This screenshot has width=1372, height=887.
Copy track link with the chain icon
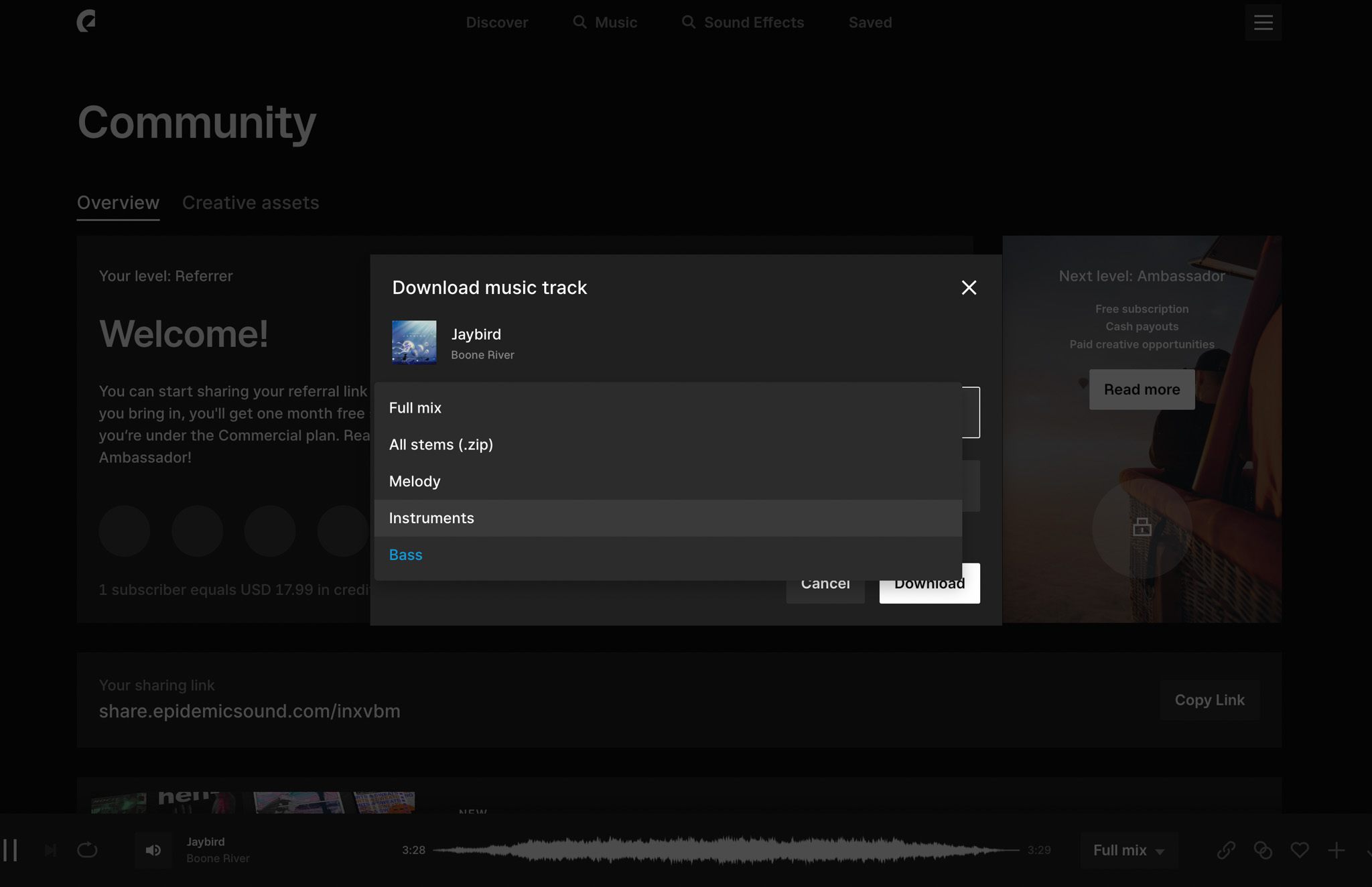pos(1226,850)
